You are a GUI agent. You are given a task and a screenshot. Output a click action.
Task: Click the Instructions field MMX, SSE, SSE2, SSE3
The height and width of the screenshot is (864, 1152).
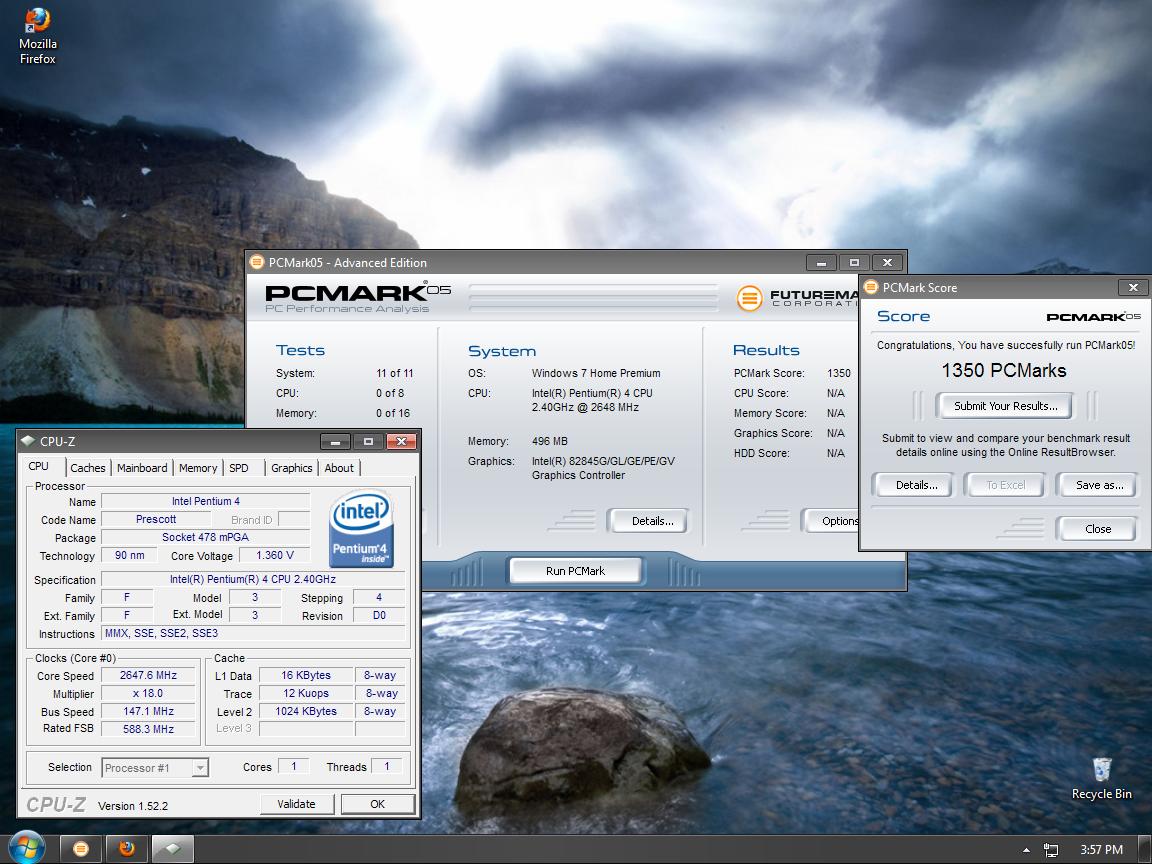[x=253, y=633]
